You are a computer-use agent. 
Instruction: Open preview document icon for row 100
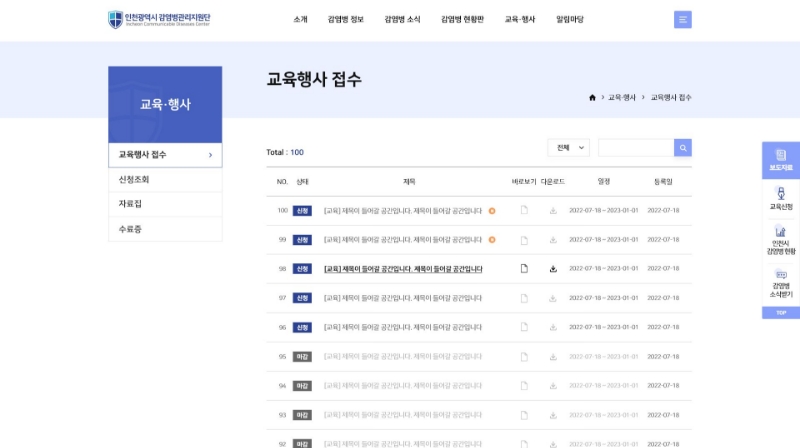tap(524, 210)
